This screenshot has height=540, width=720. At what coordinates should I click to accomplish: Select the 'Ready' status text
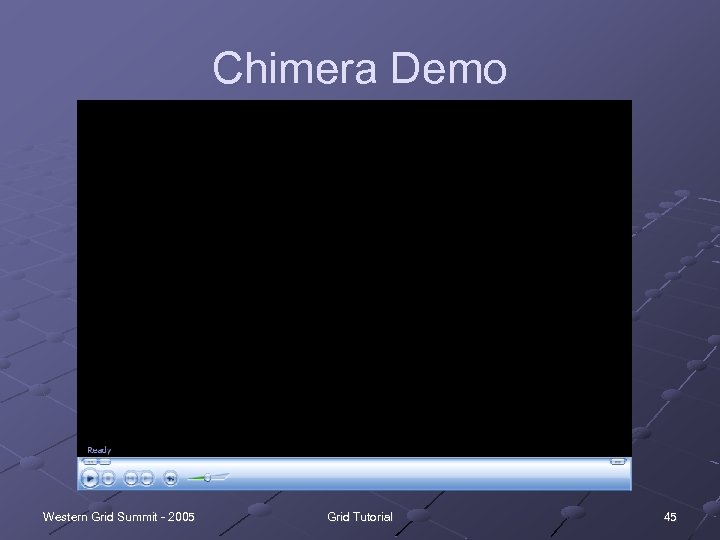tap(99, 450)
